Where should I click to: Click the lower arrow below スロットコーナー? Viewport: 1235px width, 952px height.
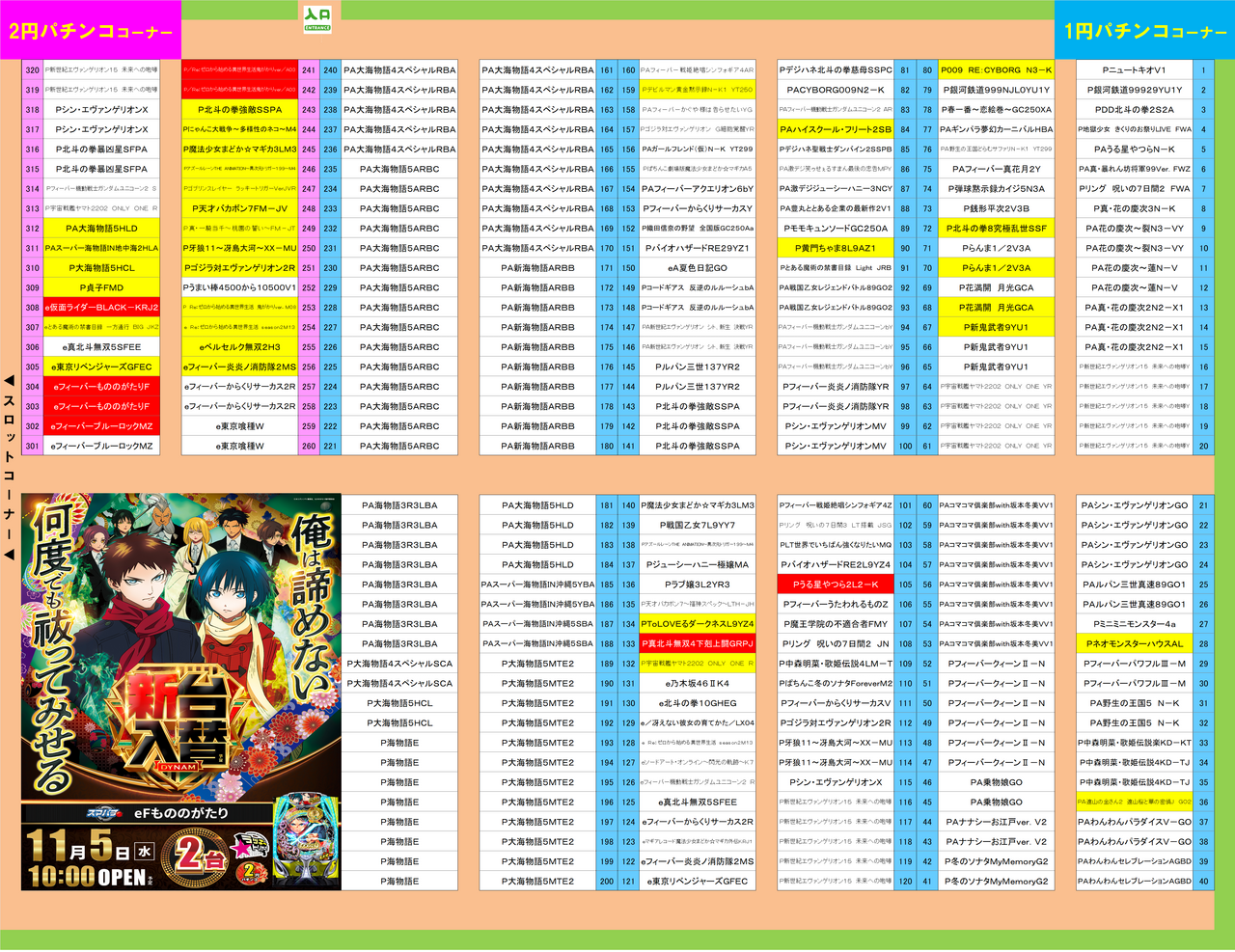[9, 555]
